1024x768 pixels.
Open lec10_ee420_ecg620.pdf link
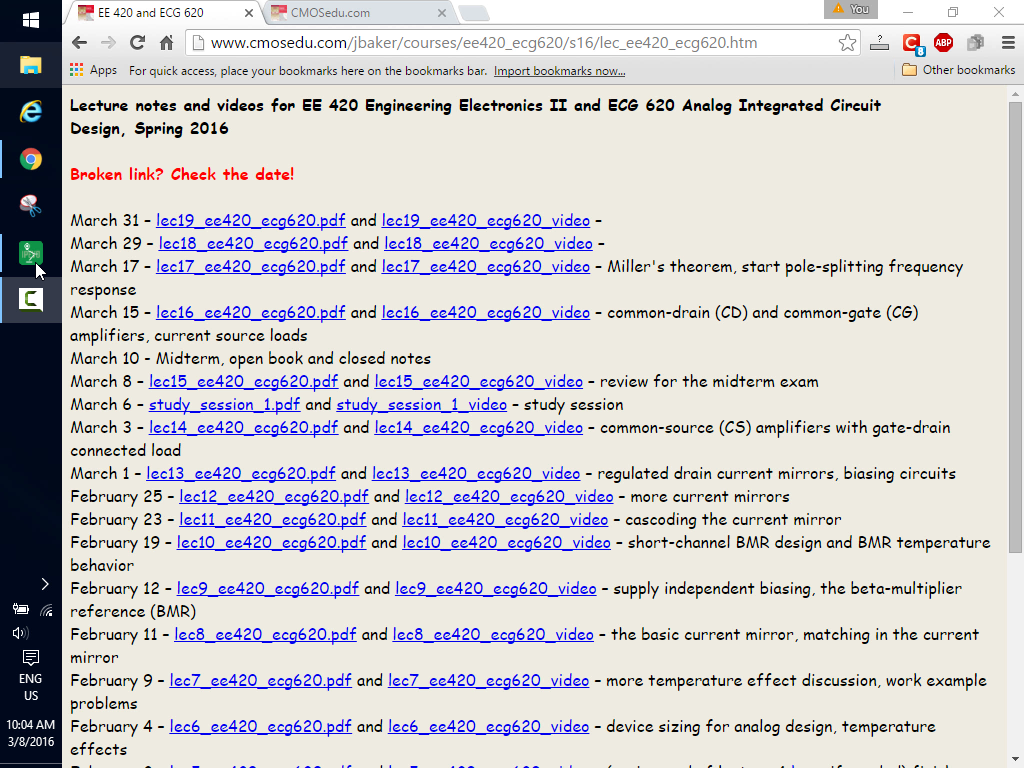pyautogui.click(x=272, y=543)
